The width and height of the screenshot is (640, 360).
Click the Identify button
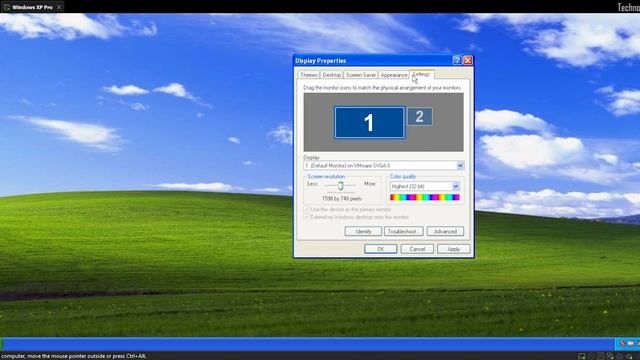(363, 231)
